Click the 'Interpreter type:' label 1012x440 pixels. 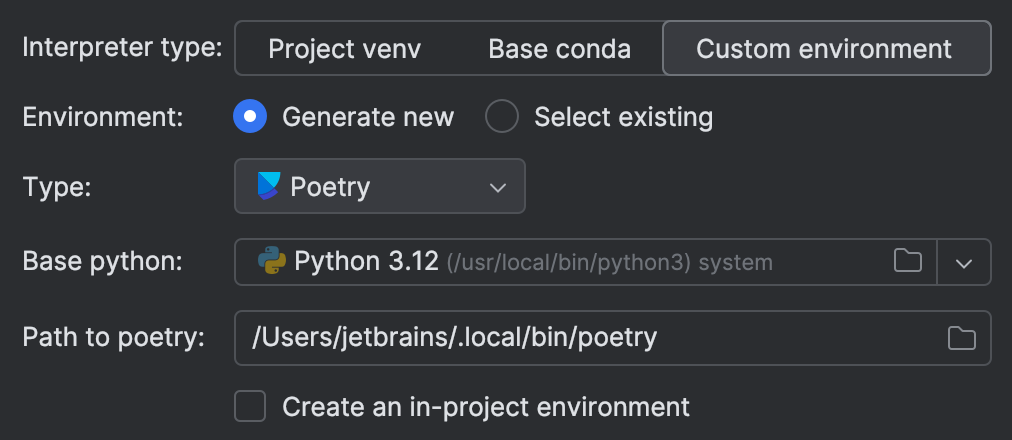tap(122, 48)
